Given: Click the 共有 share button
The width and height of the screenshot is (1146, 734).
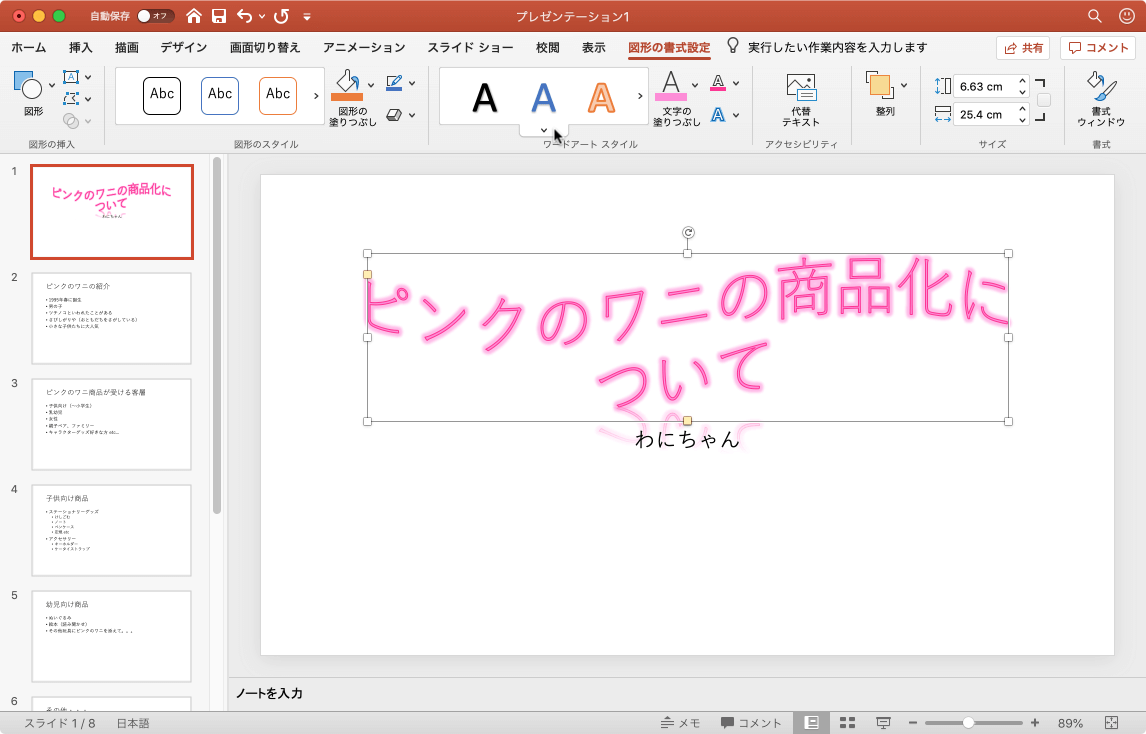Looking at the screenshot, I should click(1022, 47).
